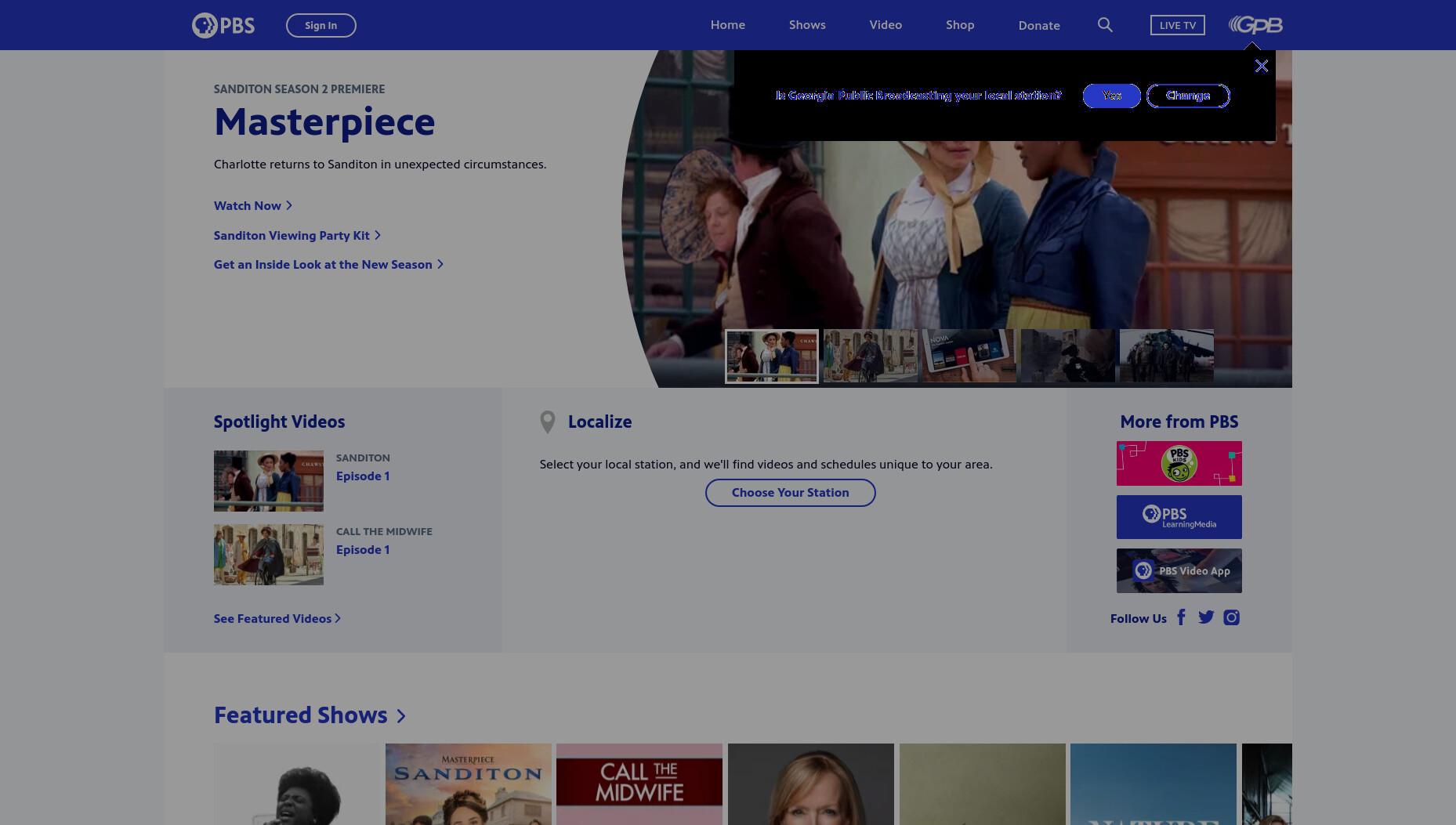
Task: Select second carousel thumbnail with bicycle
Action: (871, 356)
